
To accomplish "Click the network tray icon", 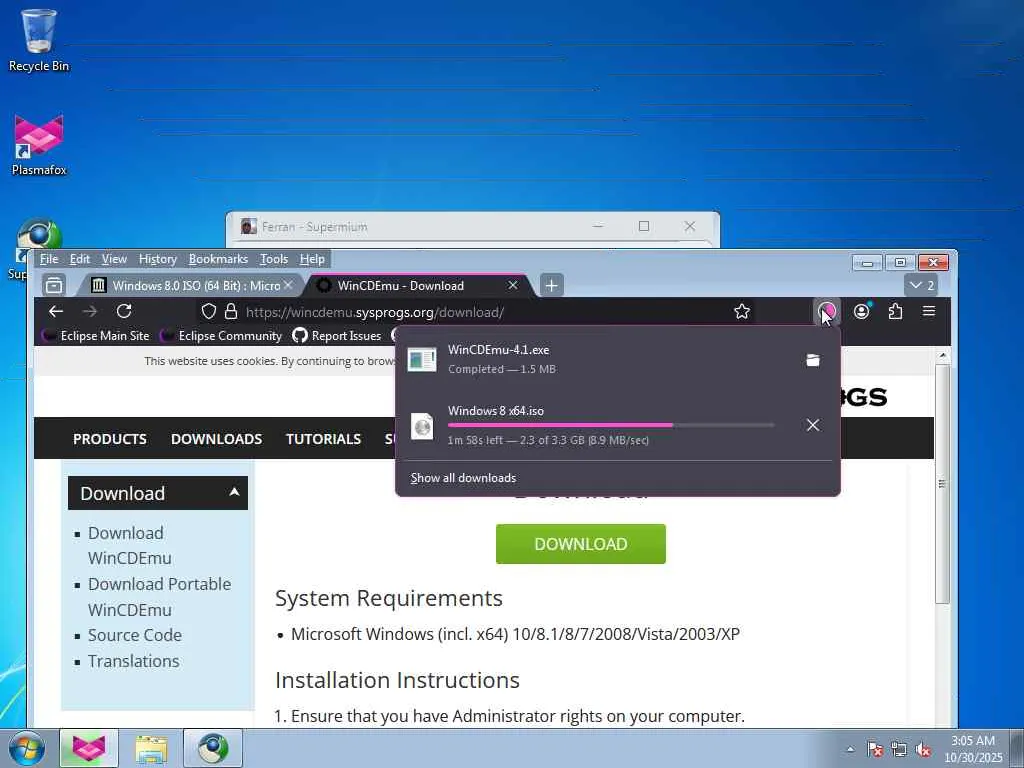I will click(x=899, y=750).
